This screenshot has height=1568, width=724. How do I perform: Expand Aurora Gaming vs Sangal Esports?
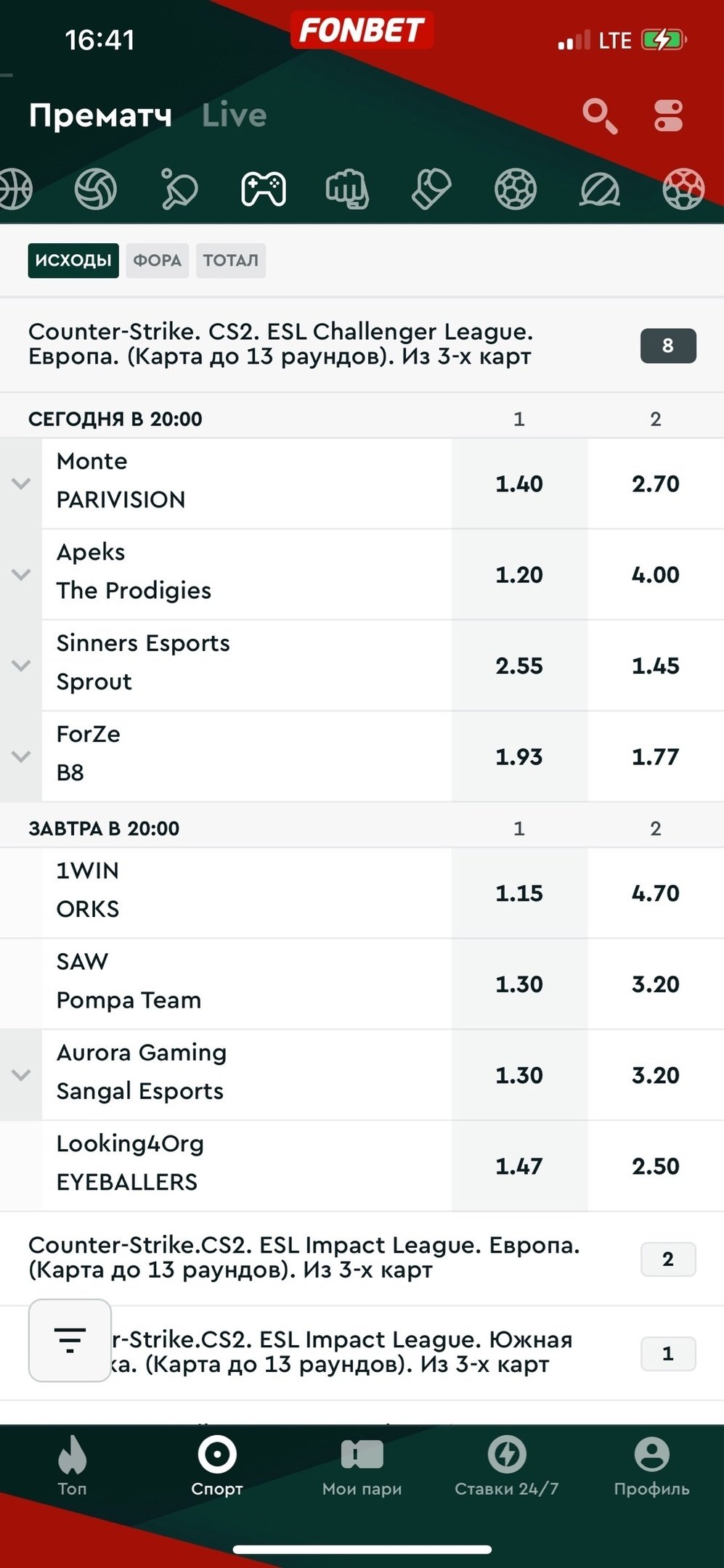(x=21, y=1075)
